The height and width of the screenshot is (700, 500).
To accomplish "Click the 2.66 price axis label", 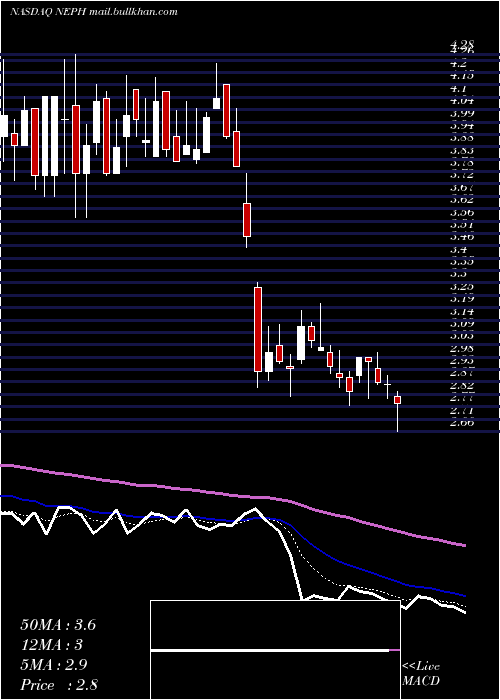I will coord(462,423).
